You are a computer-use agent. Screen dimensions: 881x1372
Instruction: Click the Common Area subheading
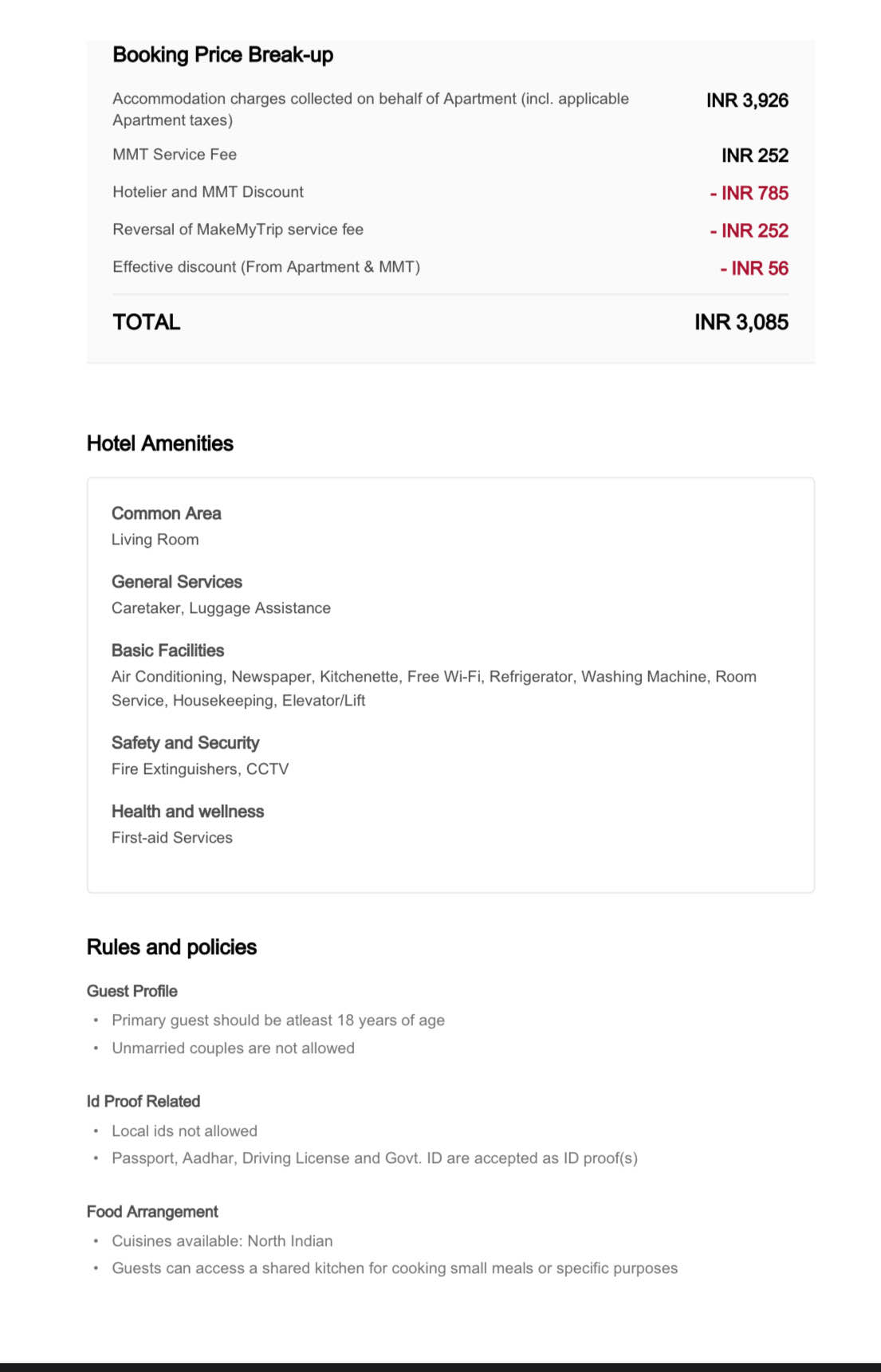[x=166, y=513]
